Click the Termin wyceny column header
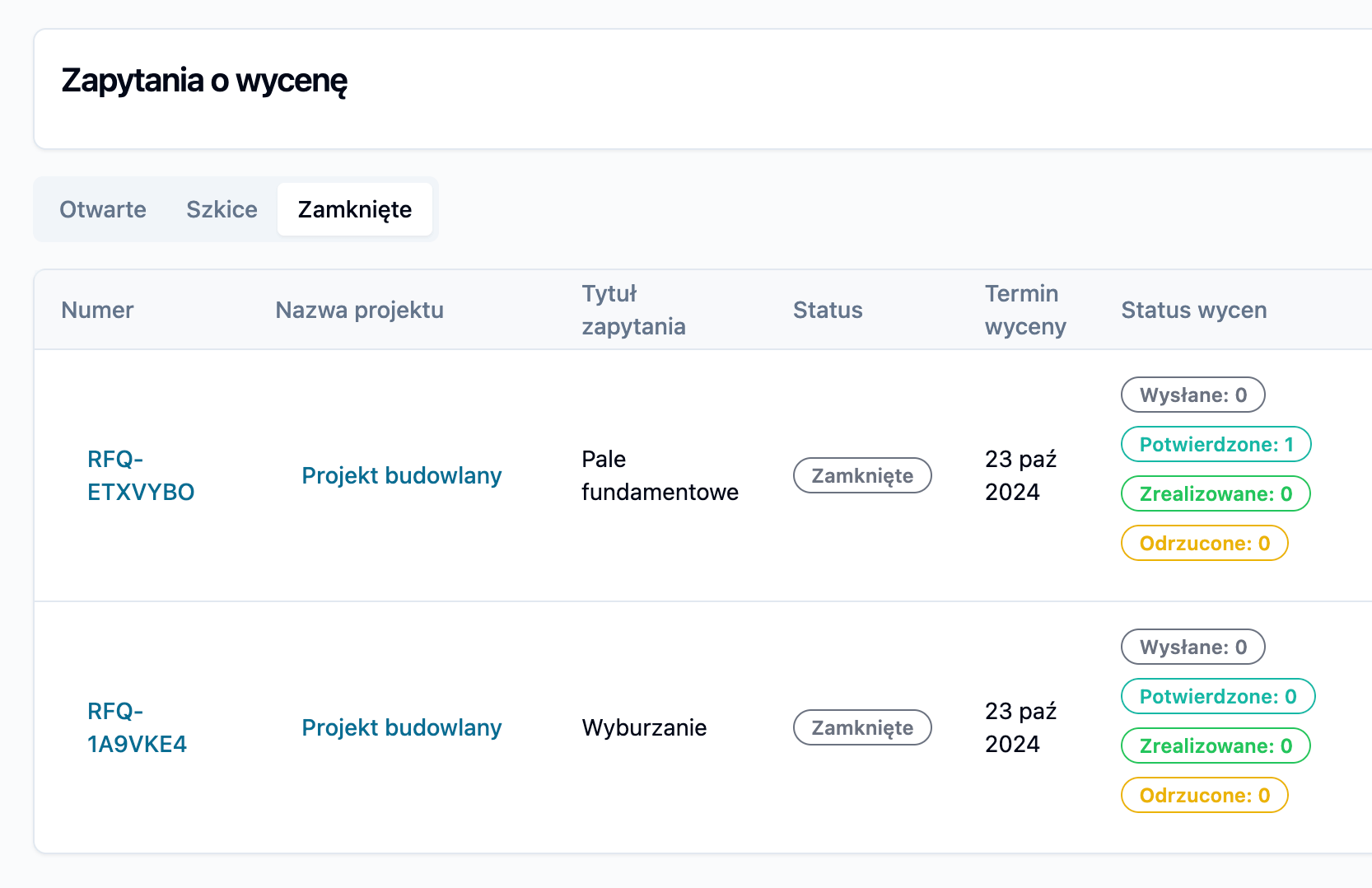 (1024, 310)
